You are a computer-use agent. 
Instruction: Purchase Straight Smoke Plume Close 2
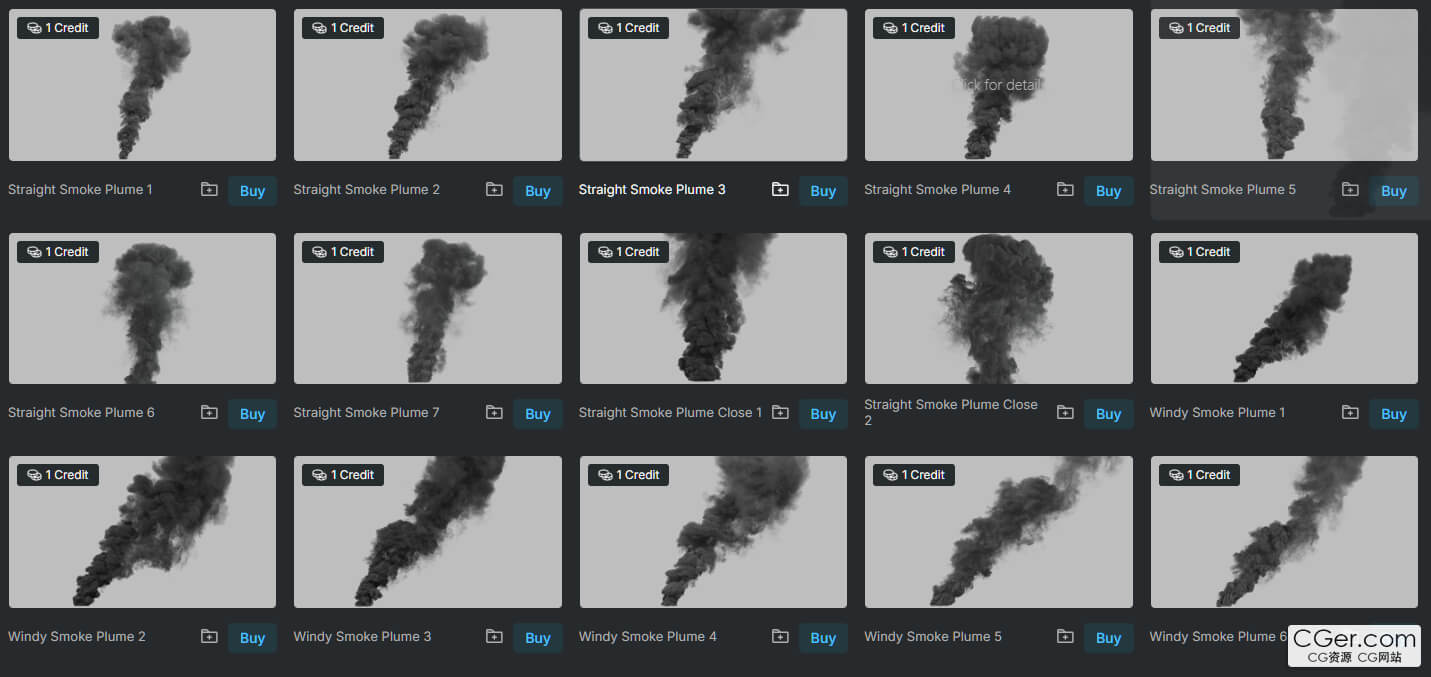coord(1108,414)
